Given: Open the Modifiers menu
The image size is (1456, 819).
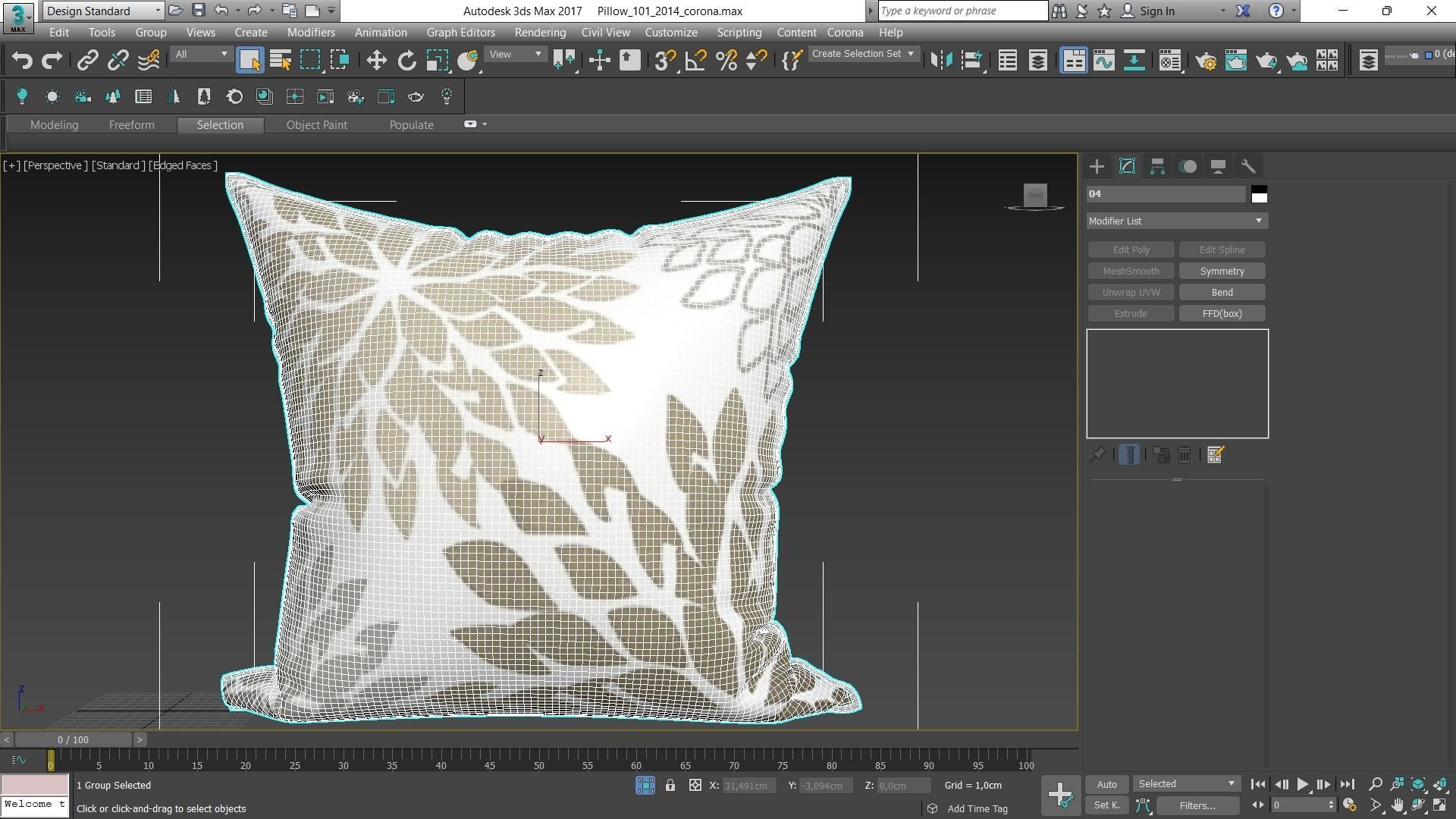Looking at the screenshot, I should (311, 33).
